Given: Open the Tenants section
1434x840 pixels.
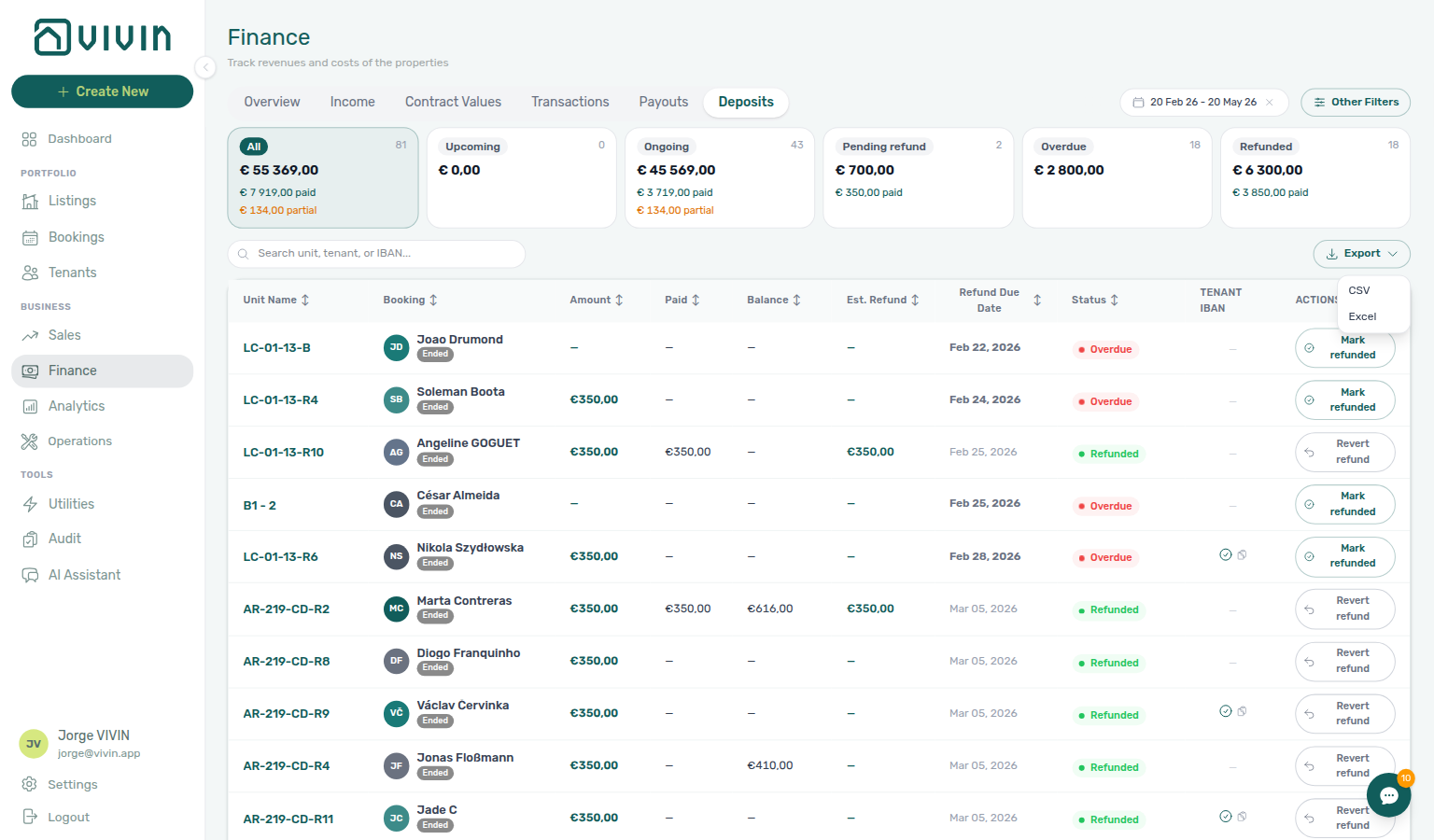Looking at the screenshot, I should coord(102,273).
